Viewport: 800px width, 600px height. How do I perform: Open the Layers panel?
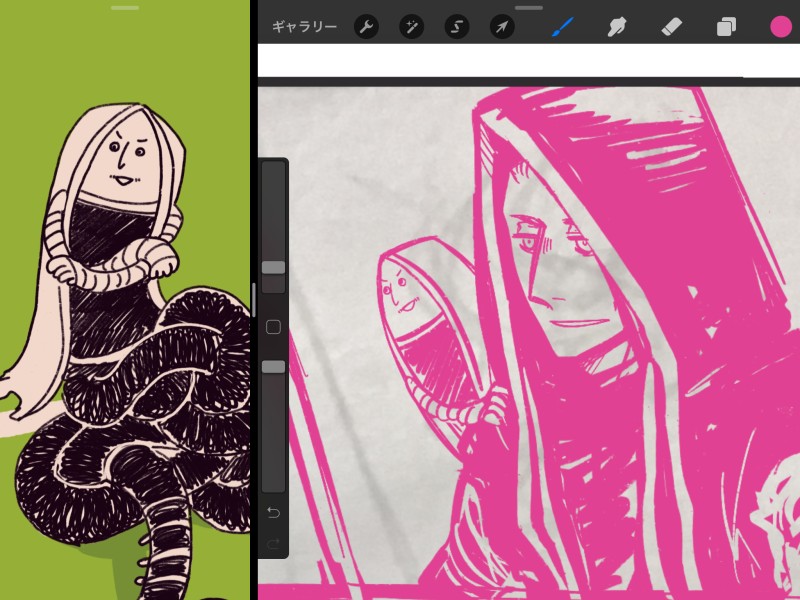pos(726,27)
